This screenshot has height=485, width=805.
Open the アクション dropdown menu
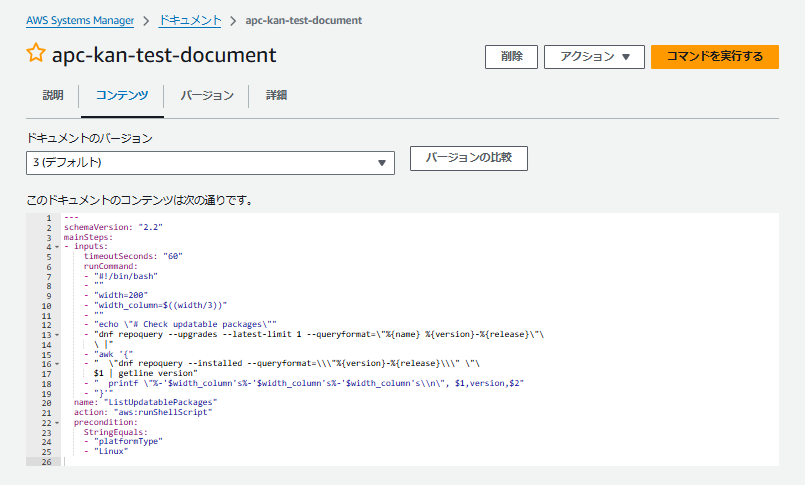(594, 56)
